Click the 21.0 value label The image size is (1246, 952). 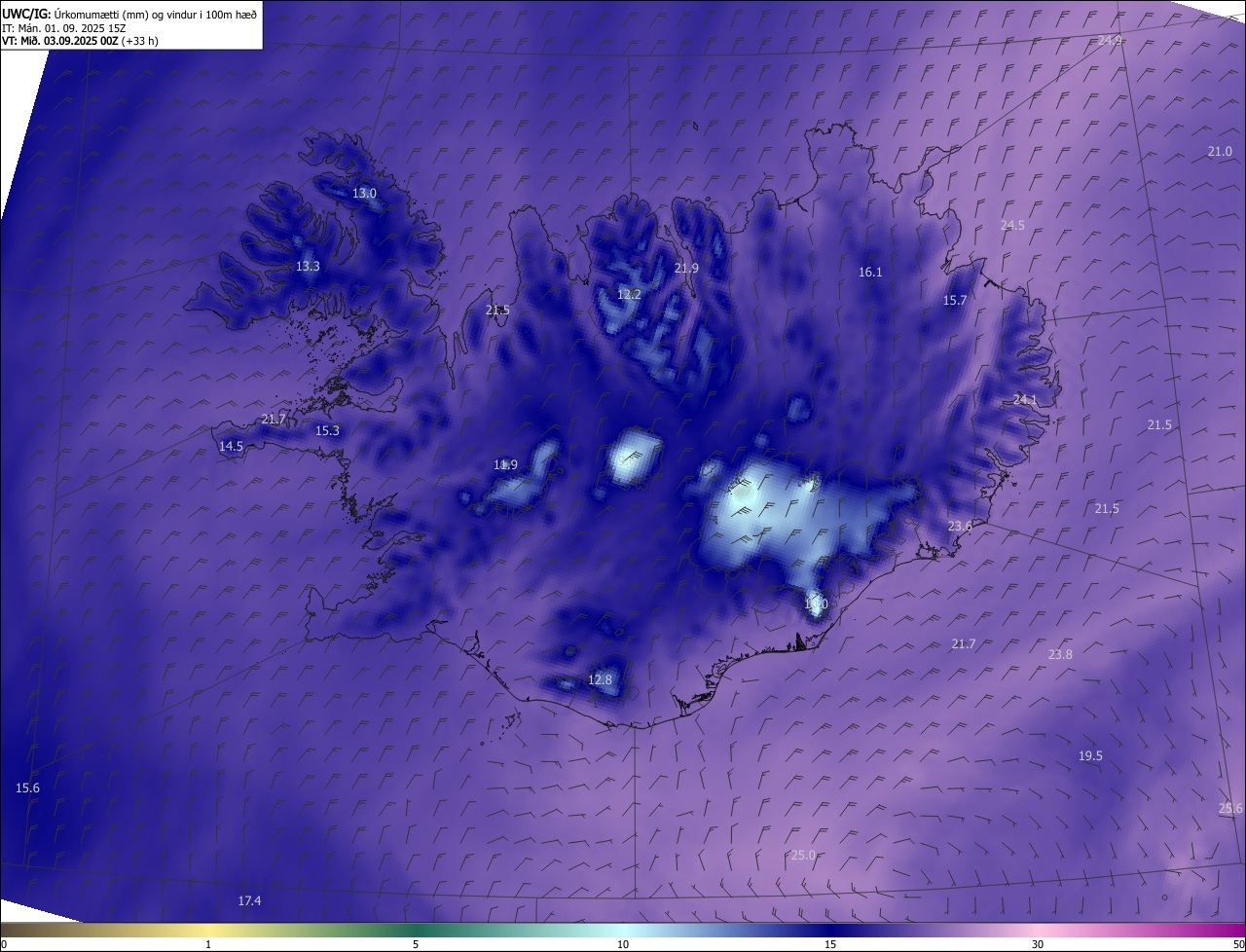[1220, 151]
